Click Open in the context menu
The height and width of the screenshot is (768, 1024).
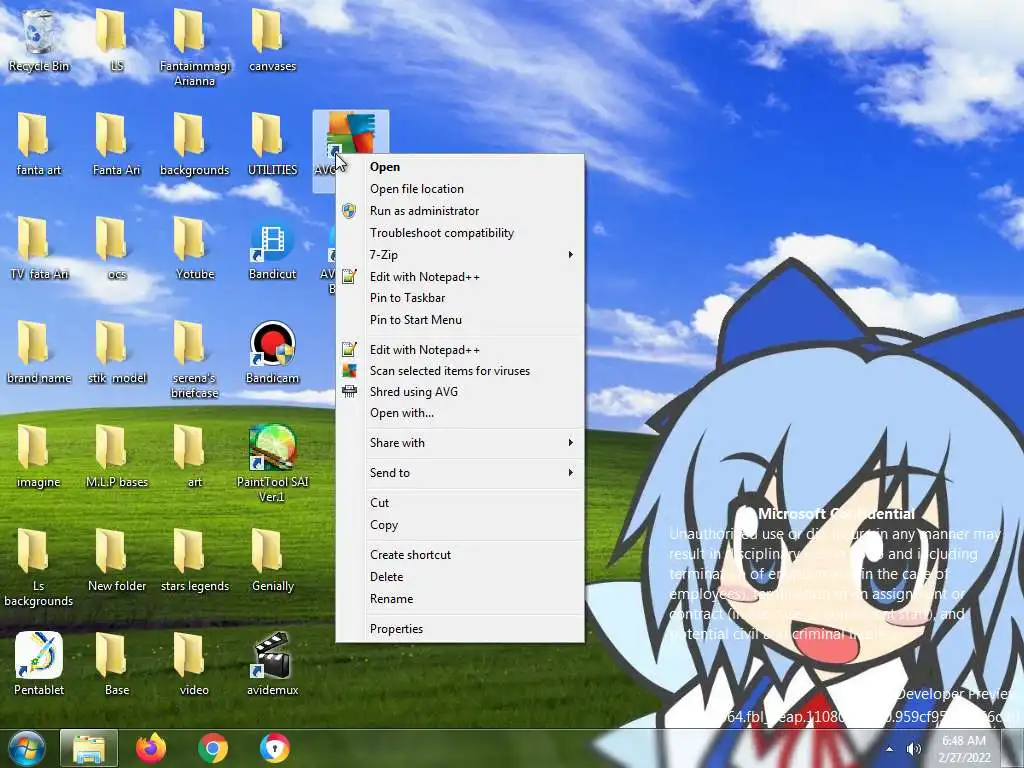(x=460, y=167)
